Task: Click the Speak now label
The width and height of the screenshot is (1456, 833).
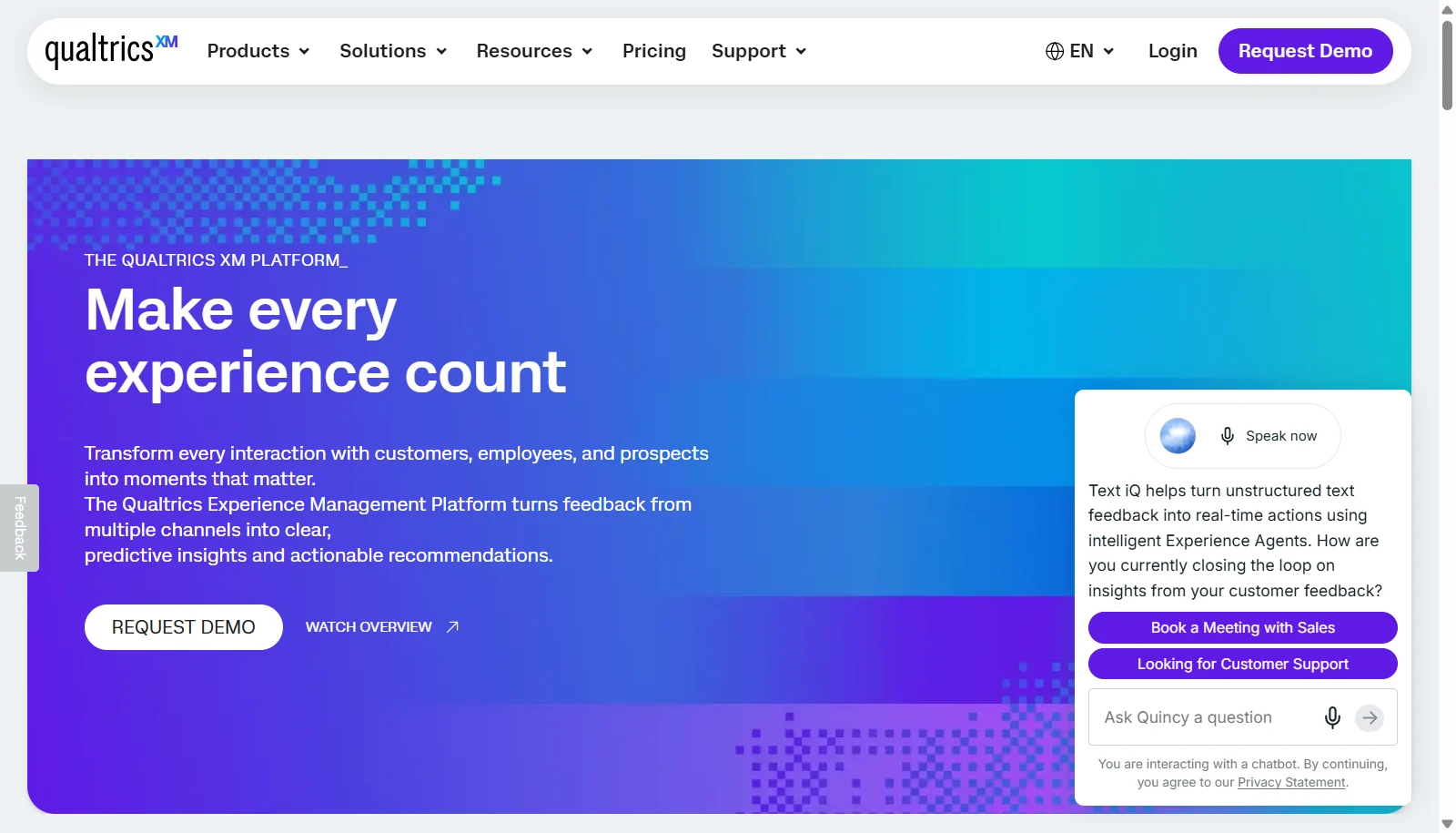Action: [1281, 436]
